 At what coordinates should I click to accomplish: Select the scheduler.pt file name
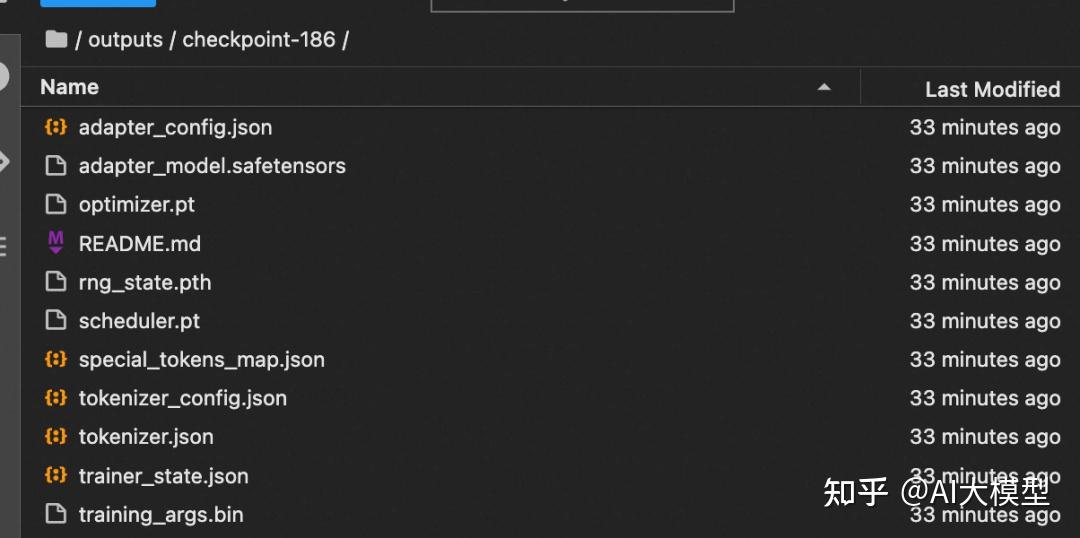coord(139,321)
